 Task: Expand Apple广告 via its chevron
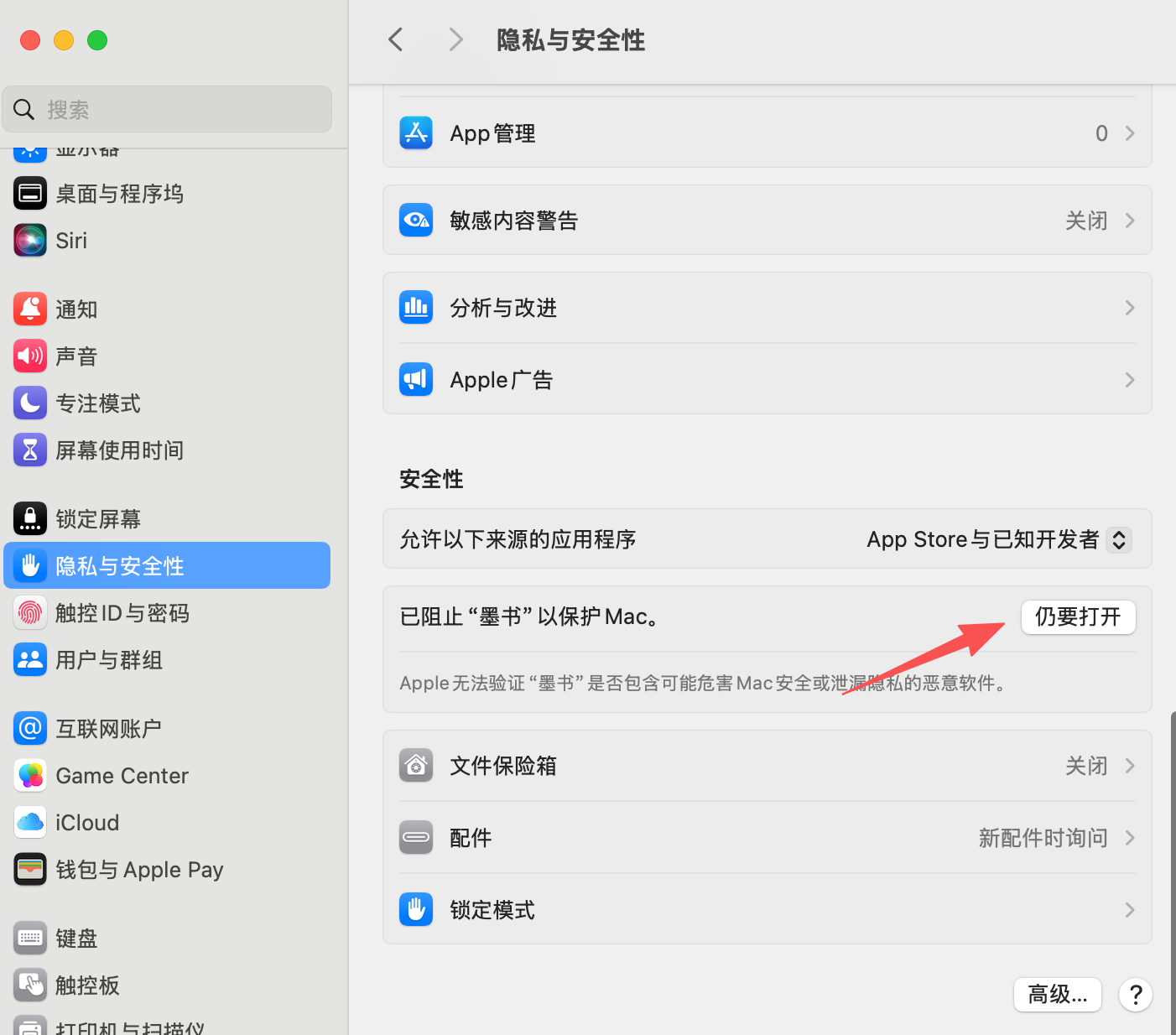click(x=1130, y=380)
